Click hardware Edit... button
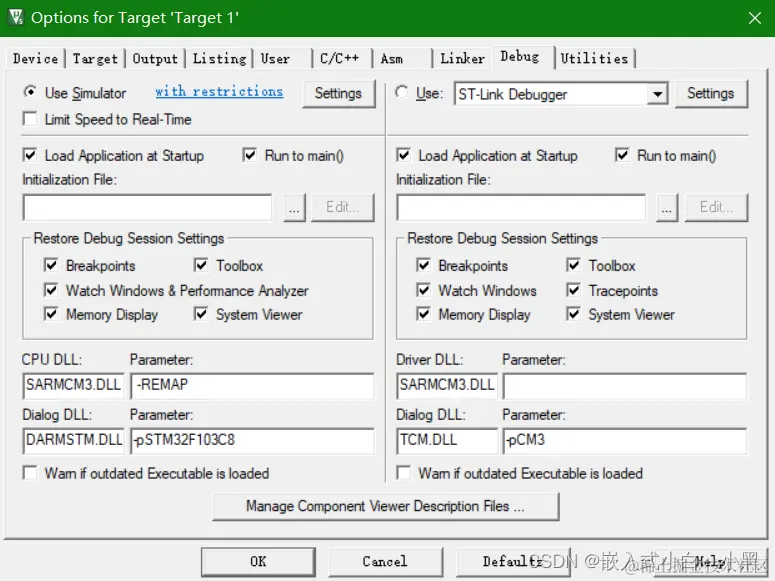Viewport: 775px width, 581px height. click(716, 208)
